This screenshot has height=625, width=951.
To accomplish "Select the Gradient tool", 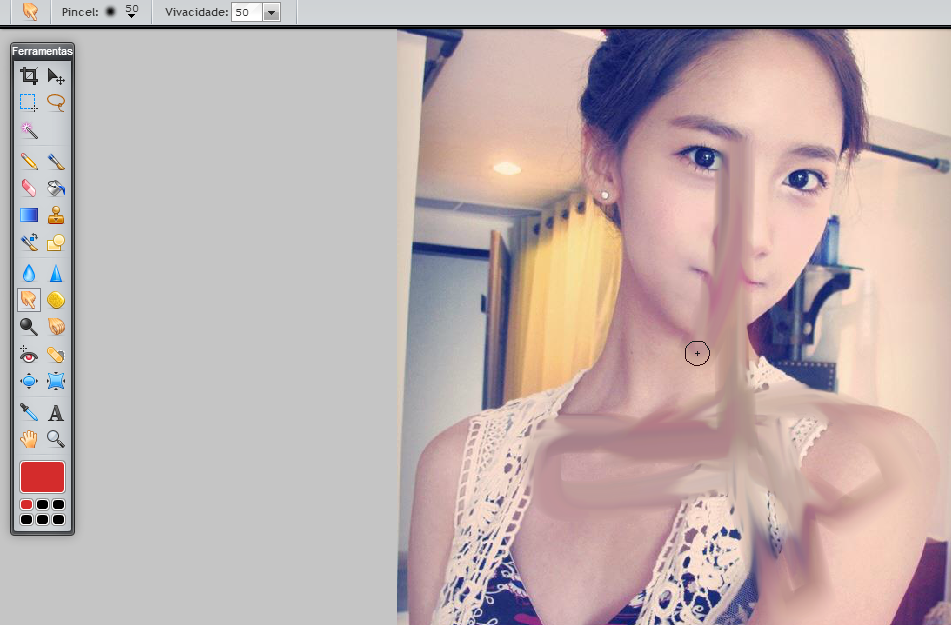I will [x=29, y=214].
